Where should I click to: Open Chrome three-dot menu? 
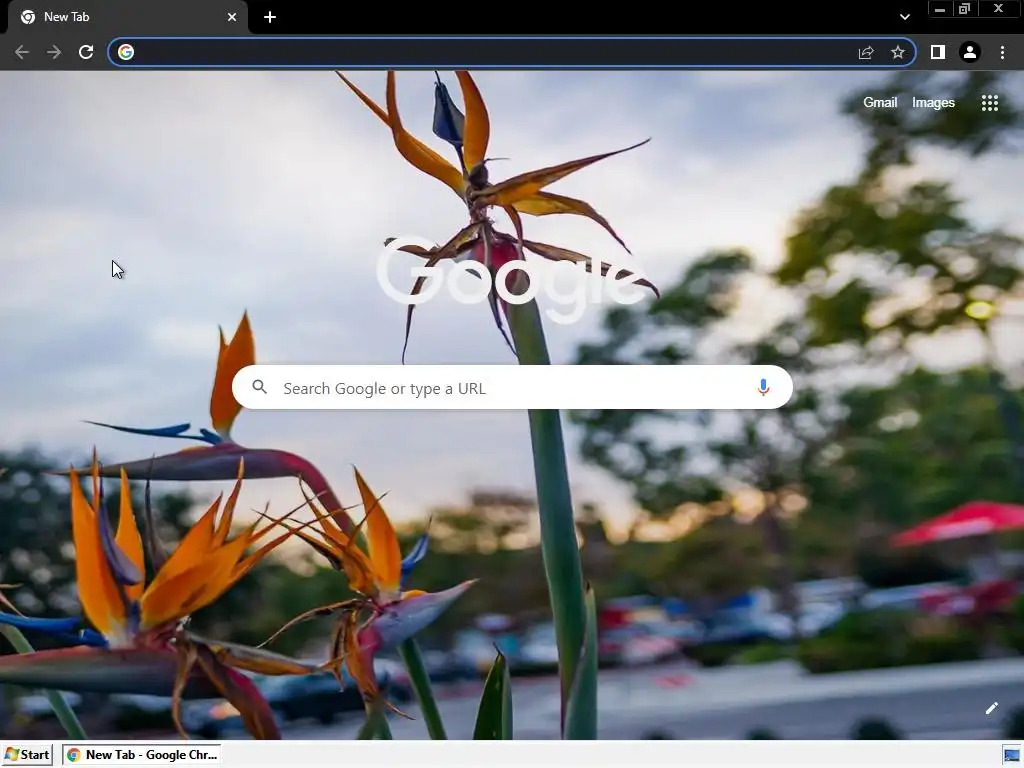click(x=1002, y=52)
